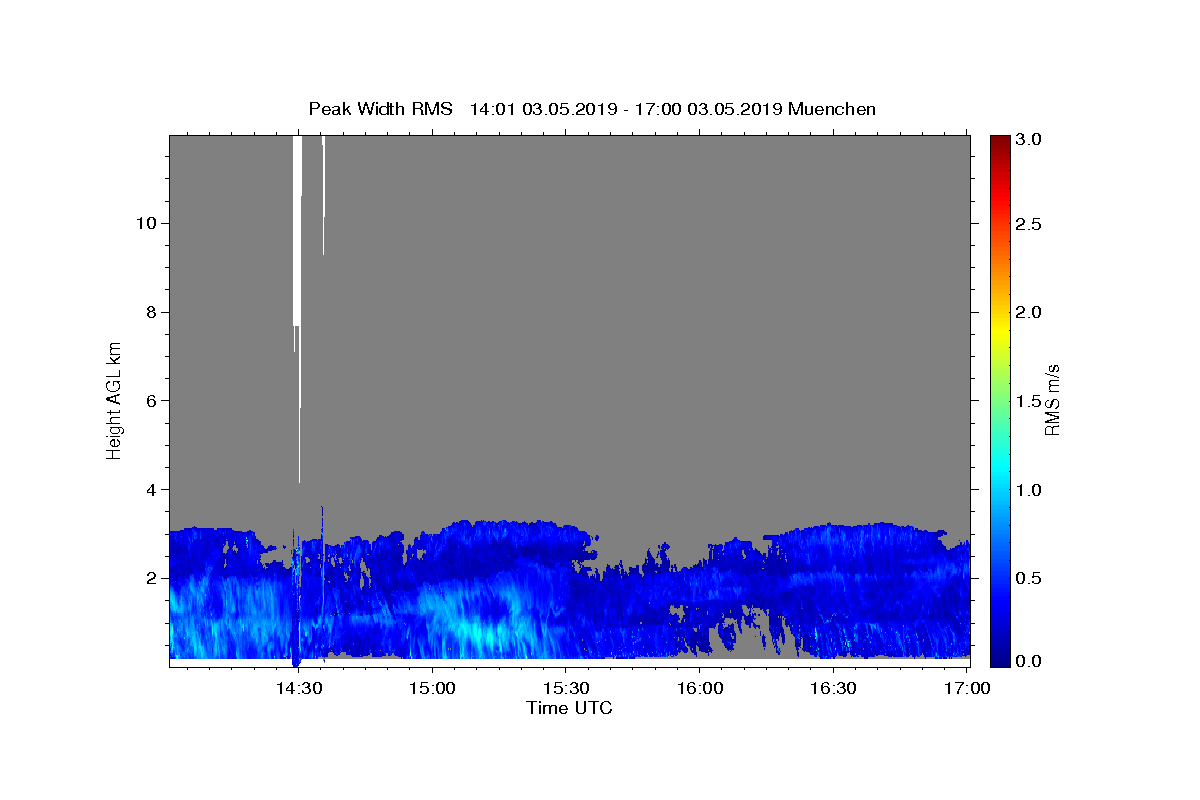1200x800 pixels.
Task: Click the 15:00 time tick label
Action: (x=432, y=688)
